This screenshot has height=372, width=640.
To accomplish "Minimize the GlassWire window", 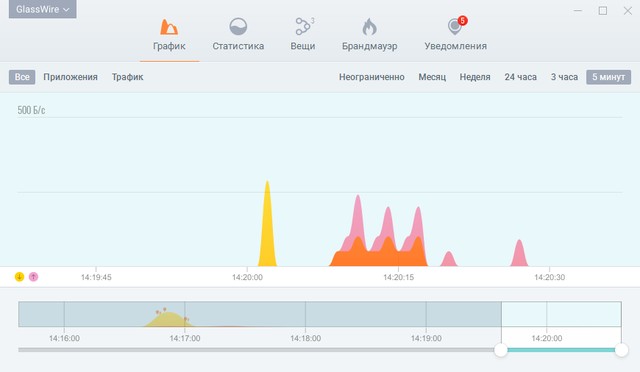I will (578, 10).
